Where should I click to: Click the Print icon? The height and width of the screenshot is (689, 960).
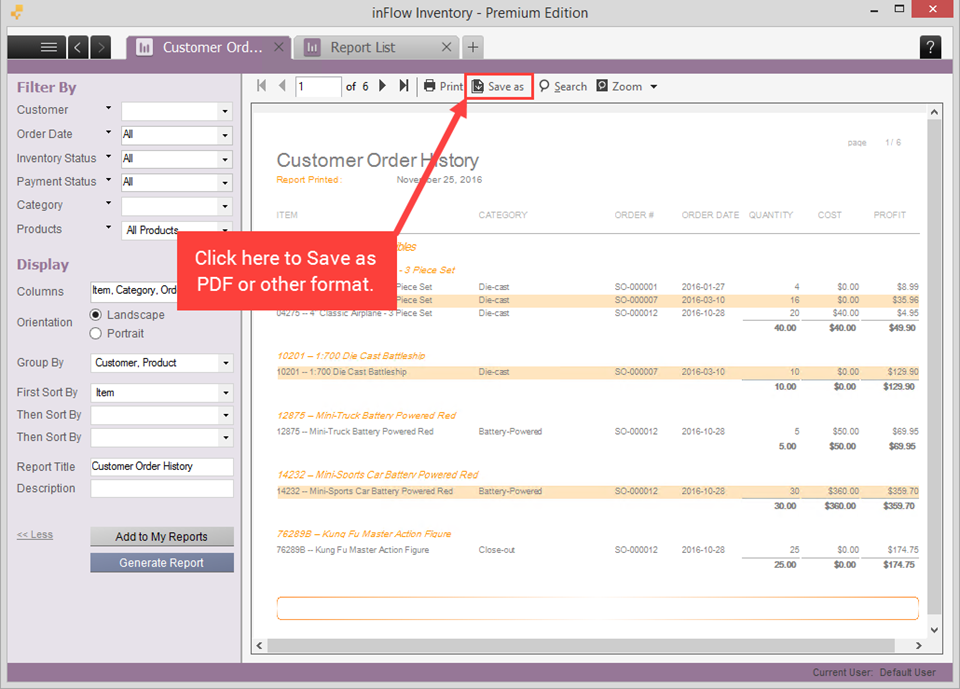[430, 86]
